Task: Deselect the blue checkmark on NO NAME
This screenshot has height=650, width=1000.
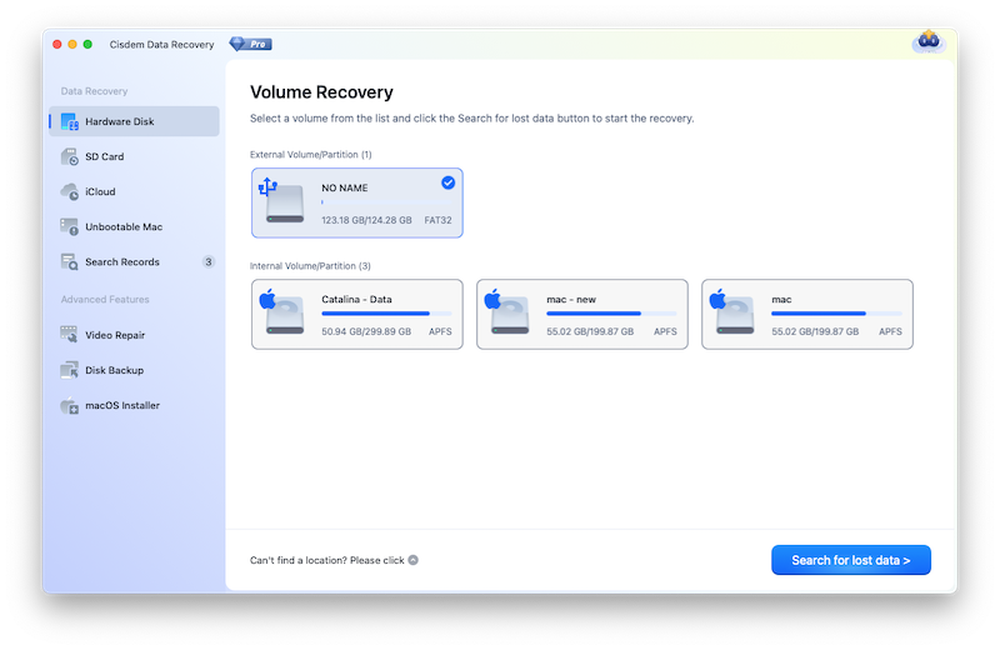Action: click(448, 182)
